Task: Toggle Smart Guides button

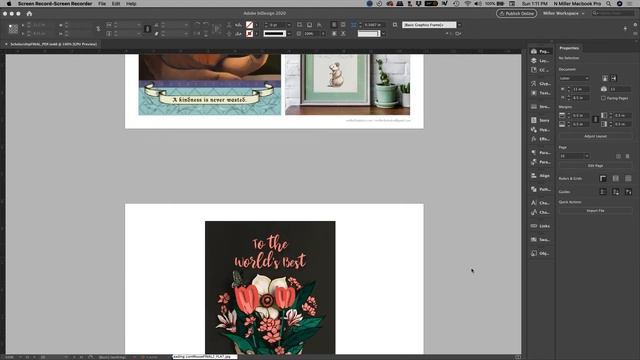Action: [x=628, y=191]
